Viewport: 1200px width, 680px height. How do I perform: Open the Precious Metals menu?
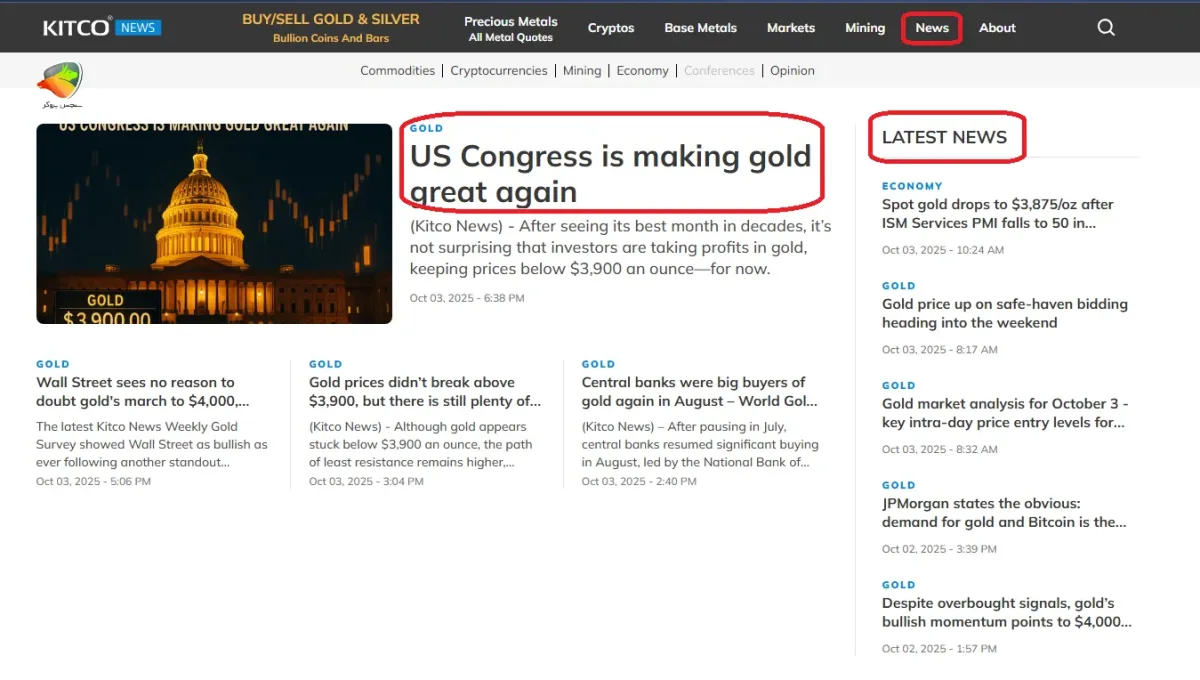[x=511, y=28]
